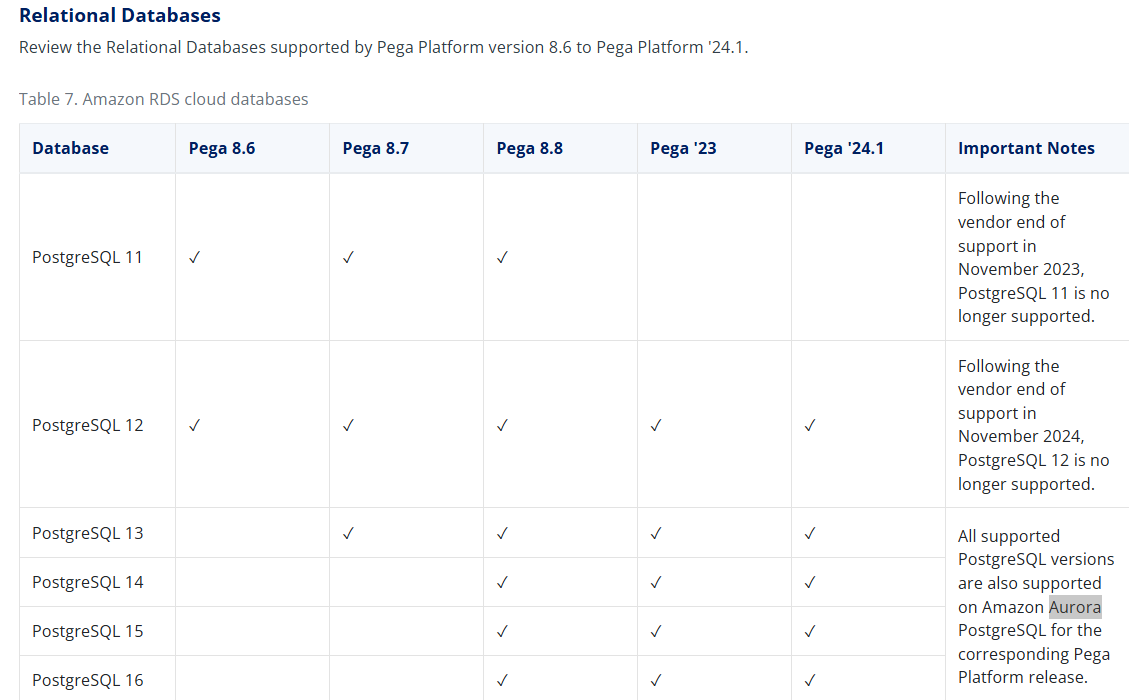This screenshot has width=1129, height=700.
Task: Click PostgreSQL 15 checkmark under Pega 8.8
Action: (503, 631)
